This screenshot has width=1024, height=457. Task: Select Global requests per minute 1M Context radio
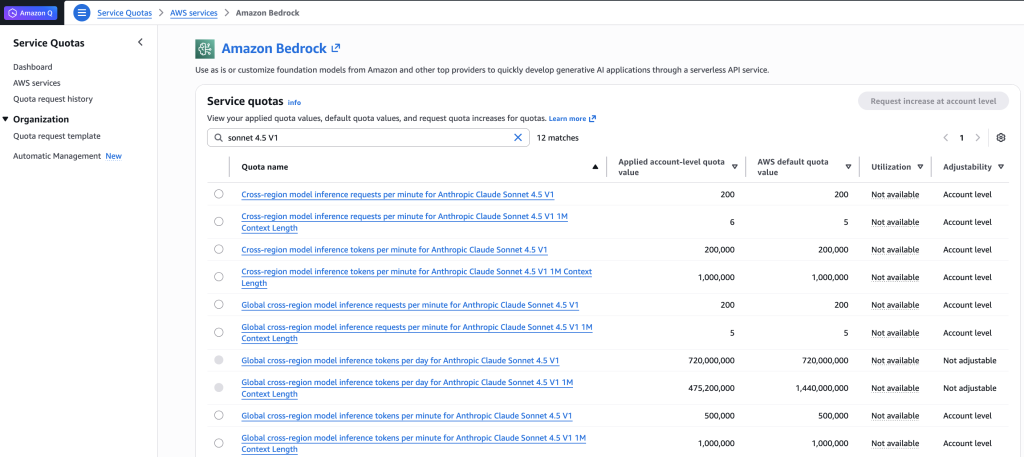coord(219,332)
